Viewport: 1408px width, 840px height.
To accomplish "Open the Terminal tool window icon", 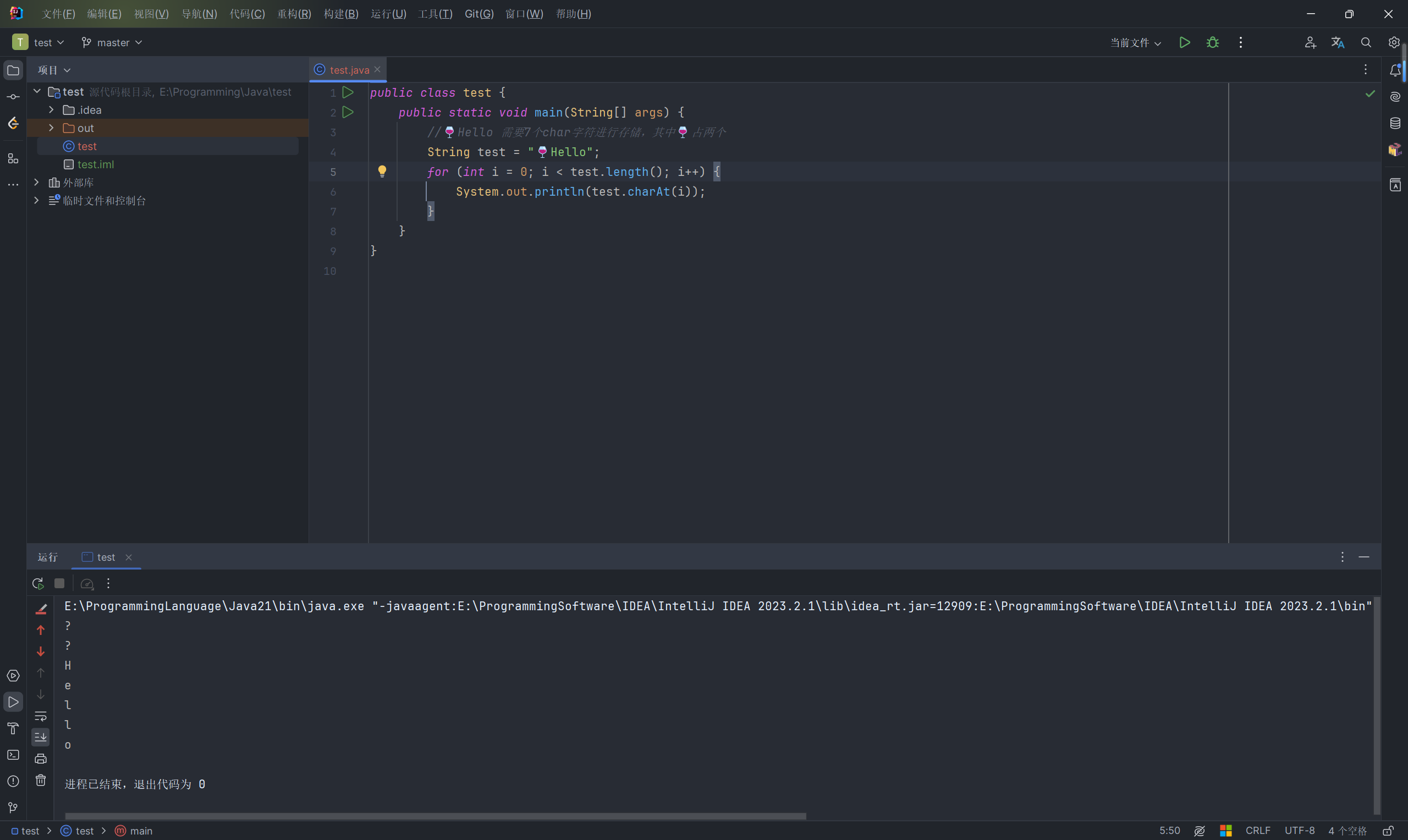I will point(13,755).
